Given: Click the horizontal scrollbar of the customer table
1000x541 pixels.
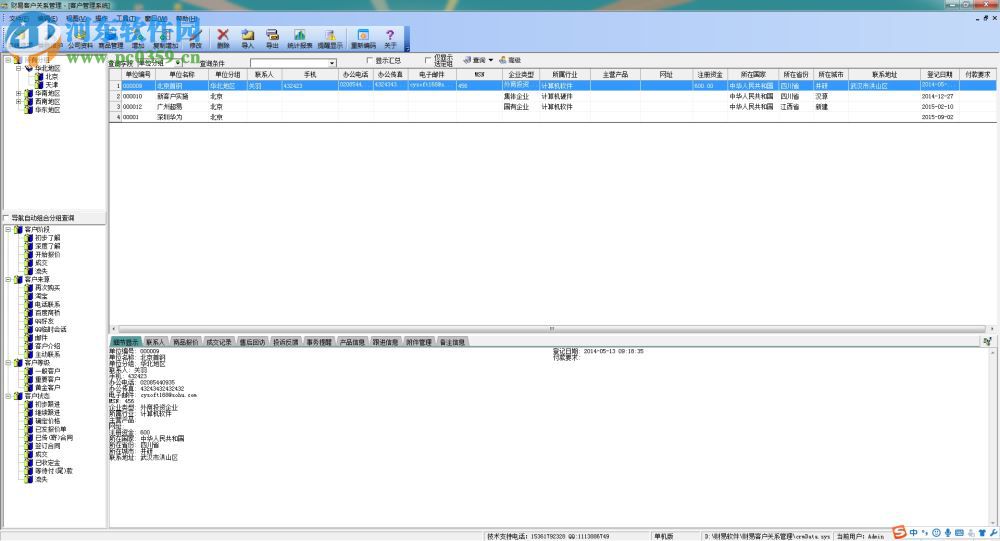Looking at the screenshot, I should [552, 329].
